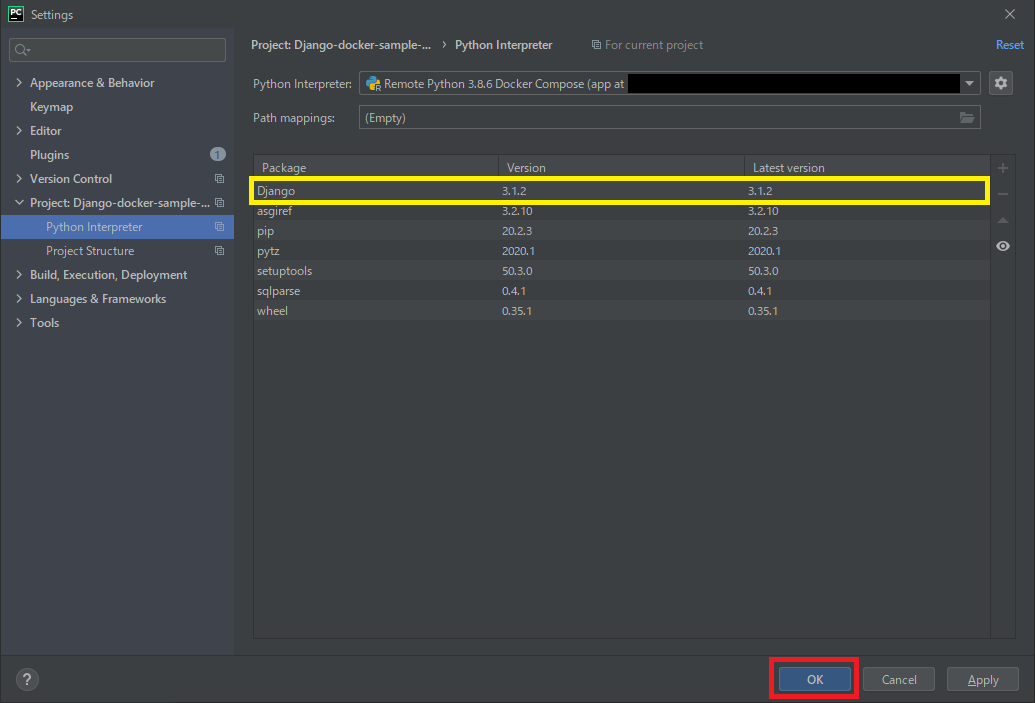Open the Path mappings folder browse icon
Viewport: 1035px width, 703px height.
966,117
